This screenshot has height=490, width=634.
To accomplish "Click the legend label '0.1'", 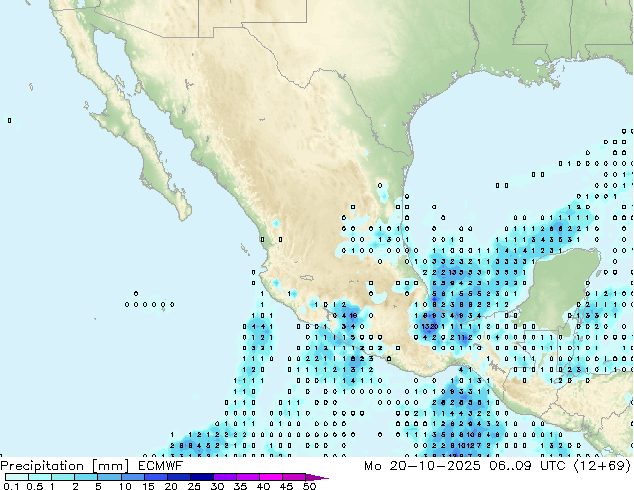I will pyautogui.click(x=11, y=486).
